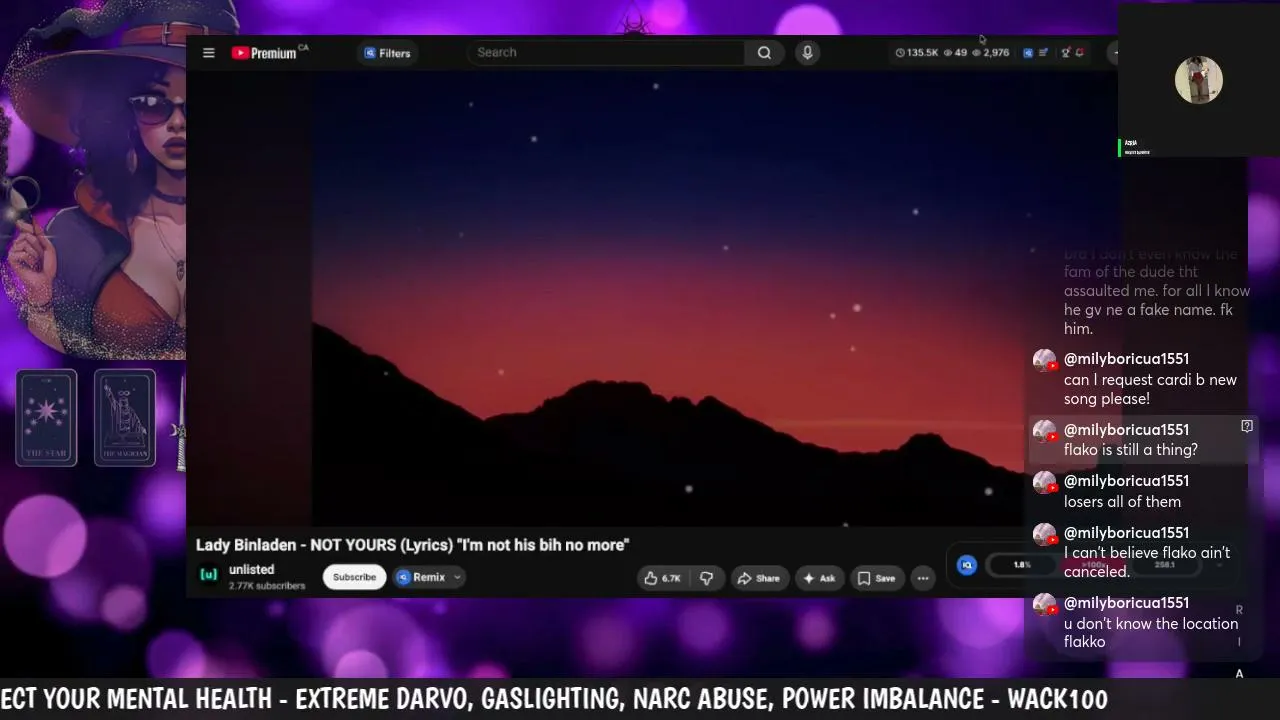Click the icon right of 'flako is still a thing?'
Viewport: 1280px width, 720px height.
tap(1246, 426)
